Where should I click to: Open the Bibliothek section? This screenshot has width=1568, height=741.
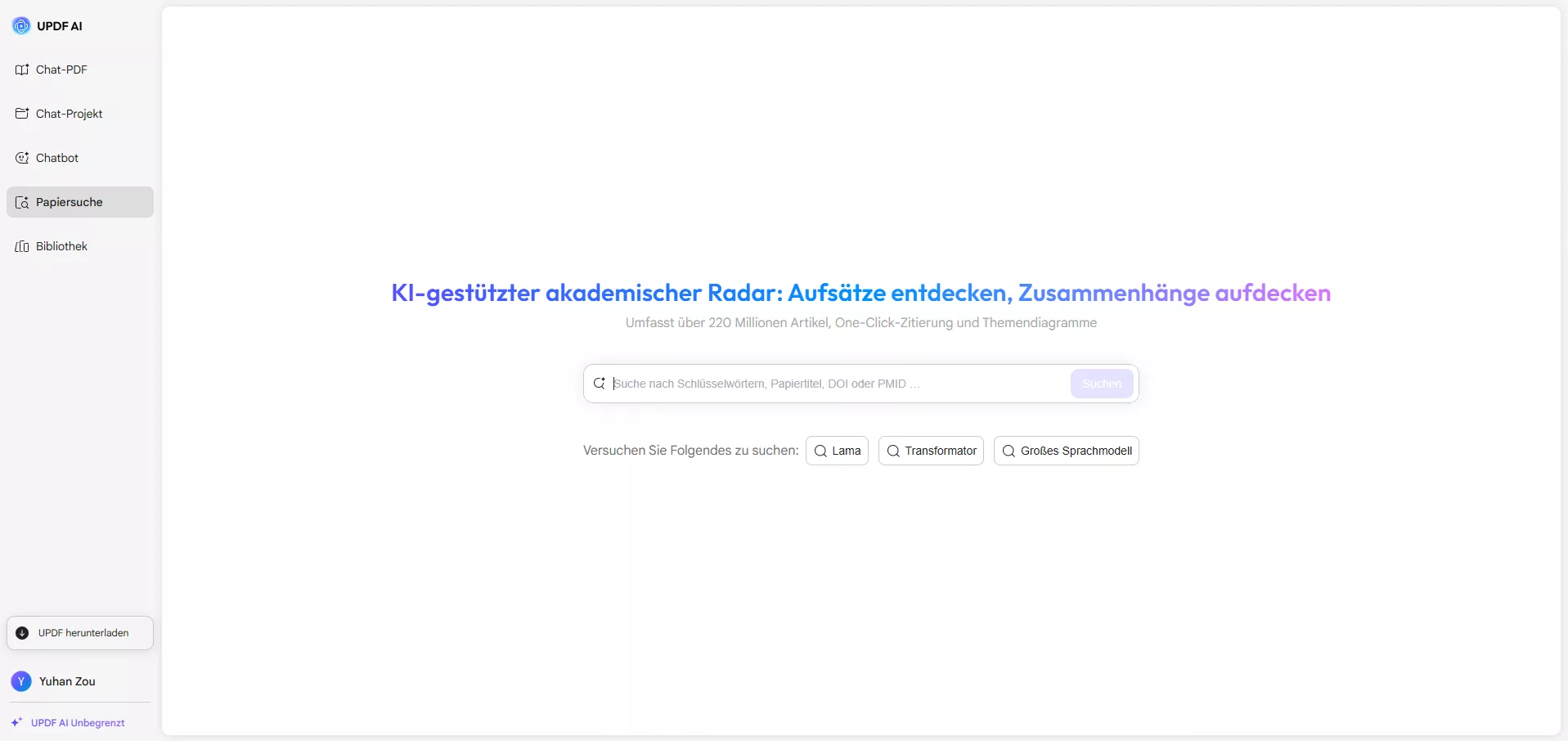tap(80, 246)
